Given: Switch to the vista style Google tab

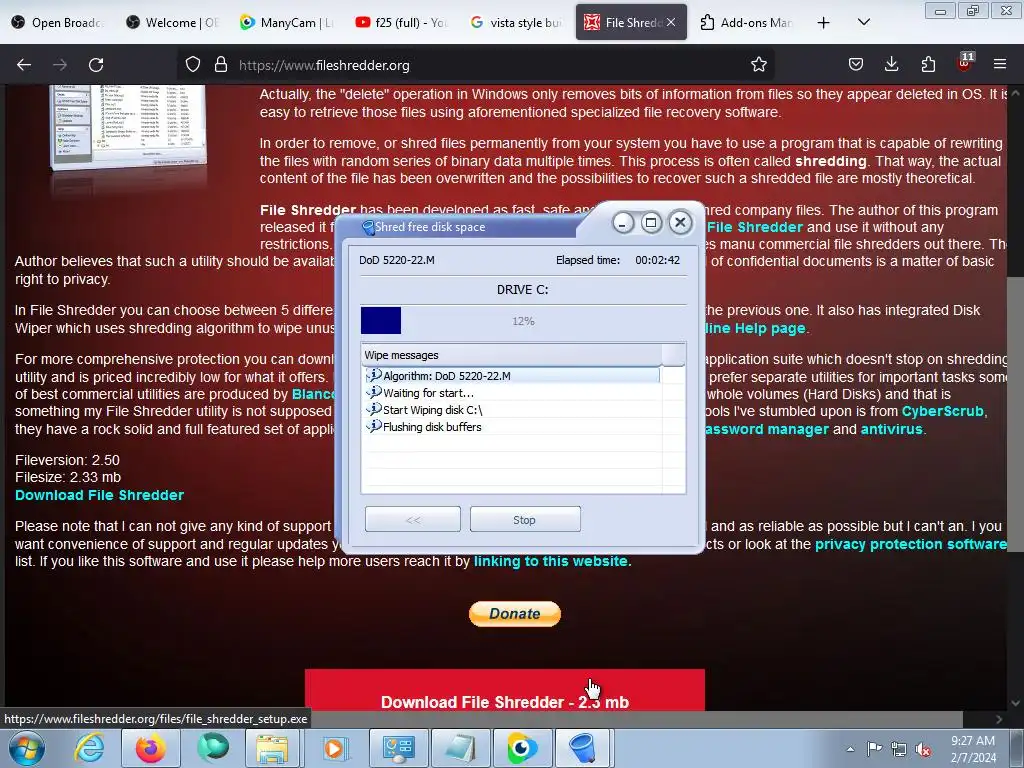Looking at the screenshot, I should pyautogui.click(x=516, y=22).
